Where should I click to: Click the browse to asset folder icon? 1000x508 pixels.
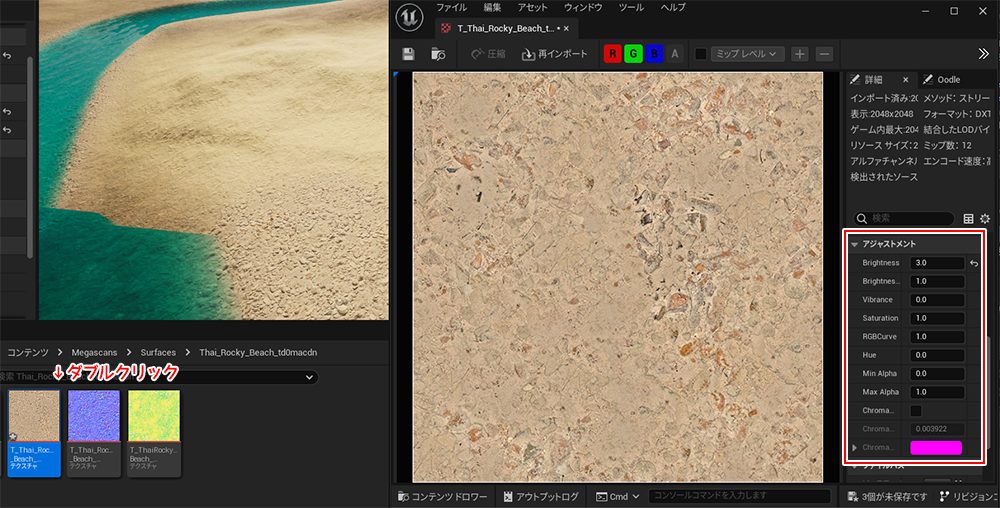click(x=437, y=54)
